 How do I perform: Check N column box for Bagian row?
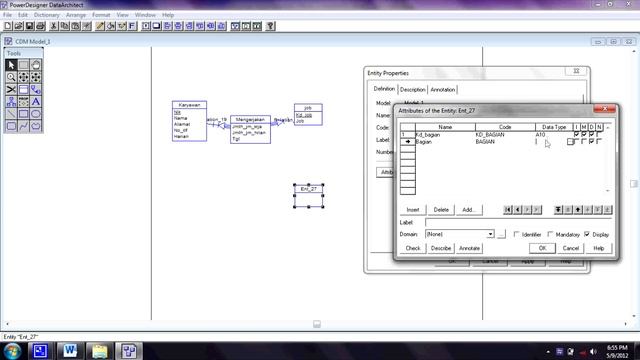click(x=599, y=141)
